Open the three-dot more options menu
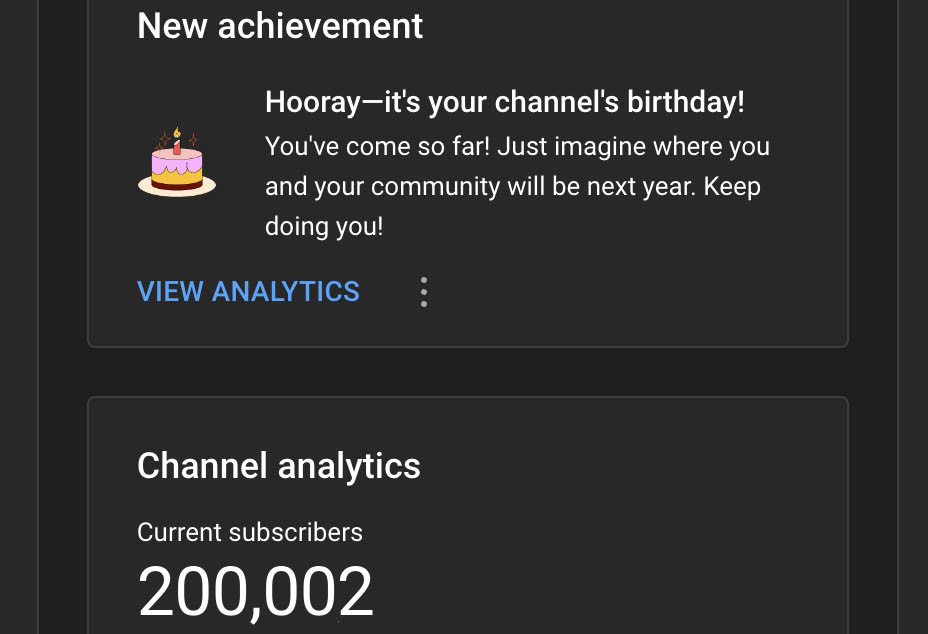This screenshot has height=634, width=928. coord(424,292)
